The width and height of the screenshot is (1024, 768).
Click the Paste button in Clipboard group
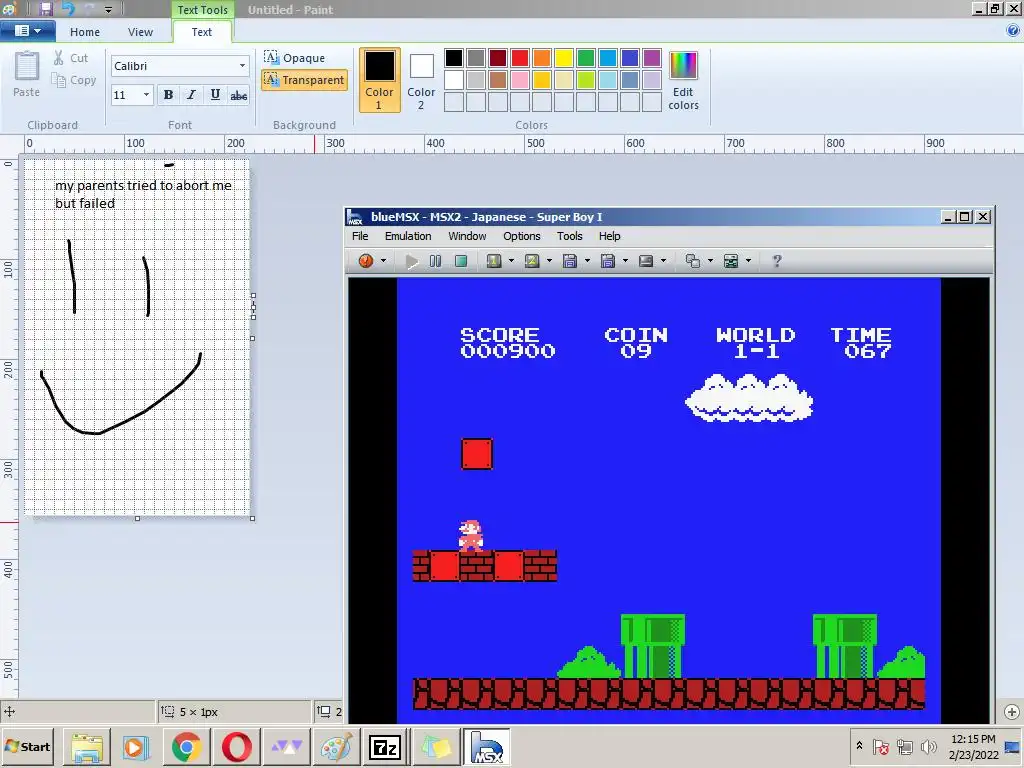tap(27, 74)
